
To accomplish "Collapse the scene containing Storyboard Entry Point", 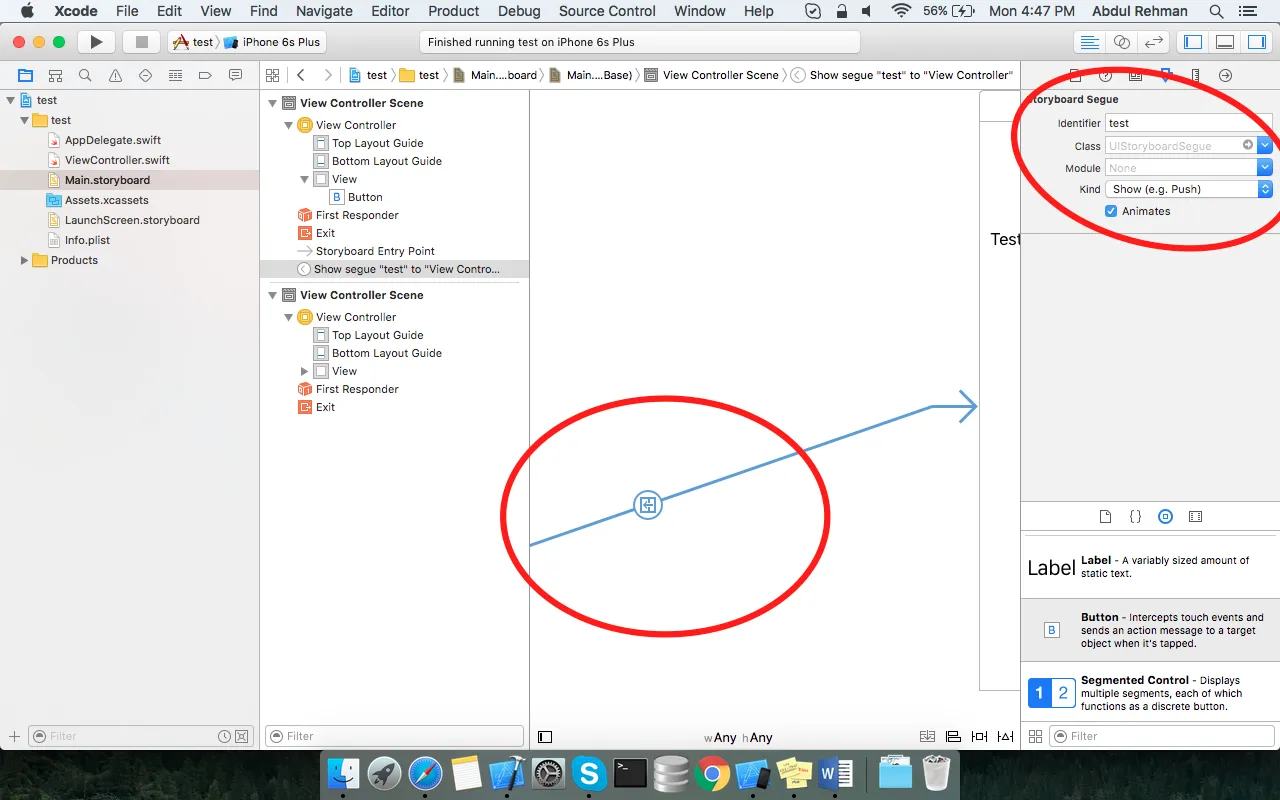I will click(x=273, y=103).
